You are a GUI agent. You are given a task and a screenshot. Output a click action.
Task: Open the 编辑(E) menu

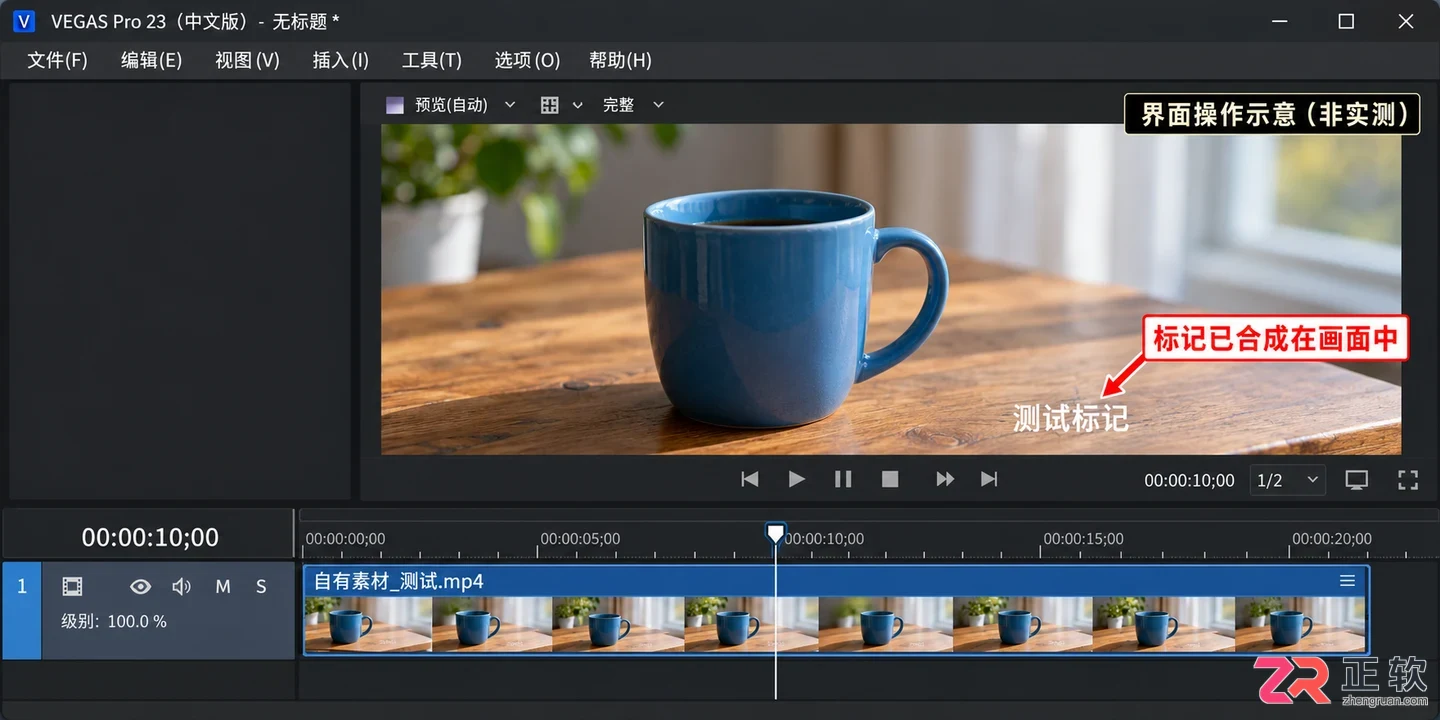(152, 60)
